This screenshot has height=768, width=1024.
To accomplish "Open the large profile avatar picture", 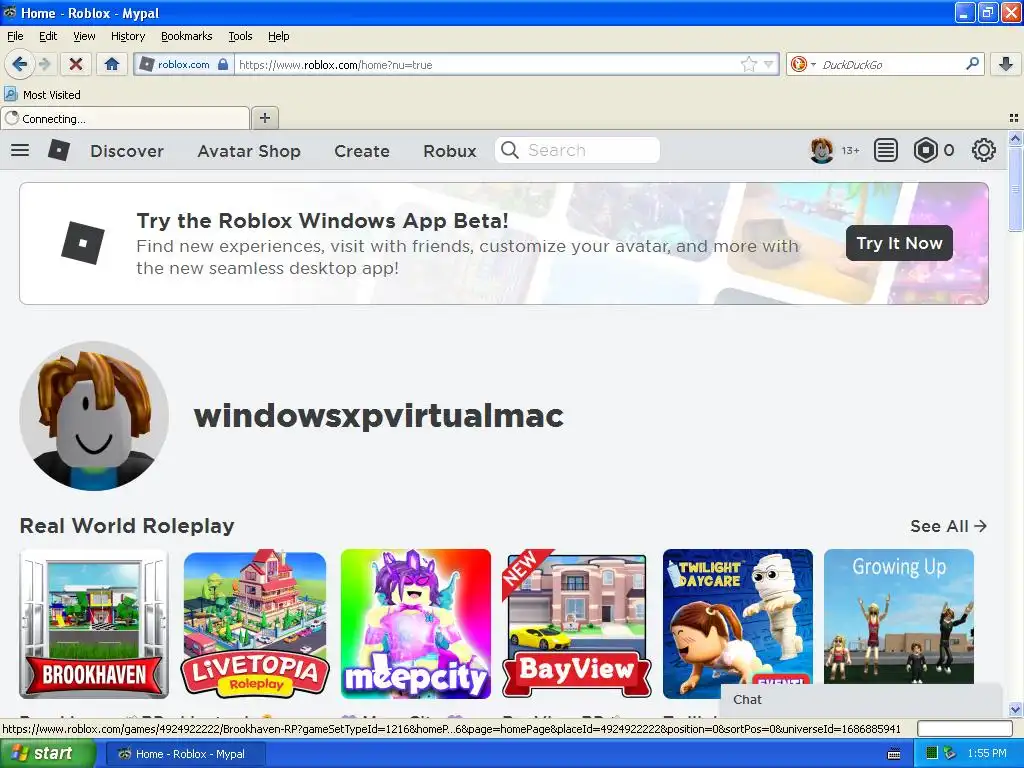I will (x=94, y=416).
